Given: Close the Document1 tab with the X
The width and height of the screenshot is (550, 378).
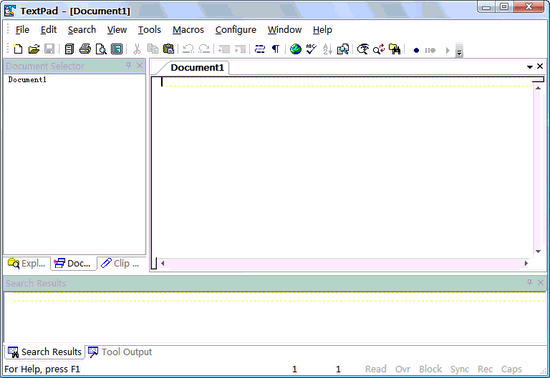Looking at the screenshot, I should point(540,66).
